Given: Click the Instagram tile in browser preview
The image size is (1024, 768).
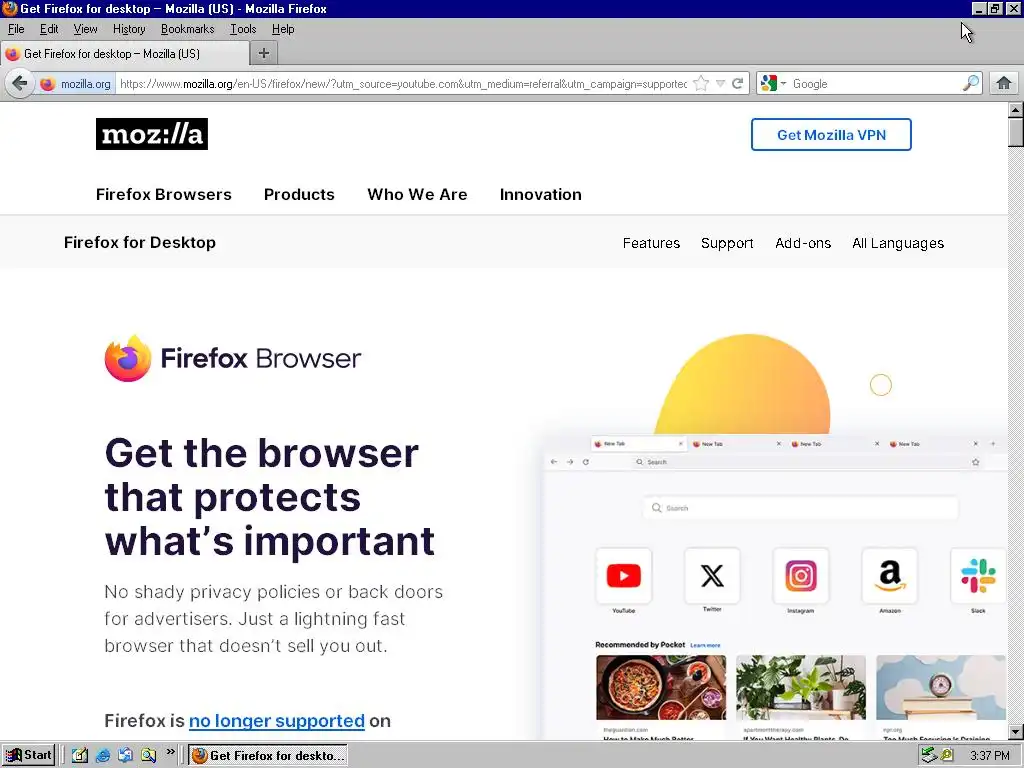Looking at the screenshot, I should point(801,576).
